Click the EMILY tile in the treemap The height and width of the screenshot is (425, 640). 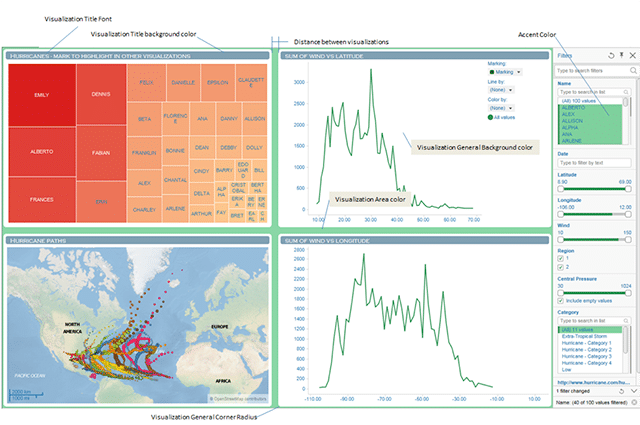click(x=42, y=94)
